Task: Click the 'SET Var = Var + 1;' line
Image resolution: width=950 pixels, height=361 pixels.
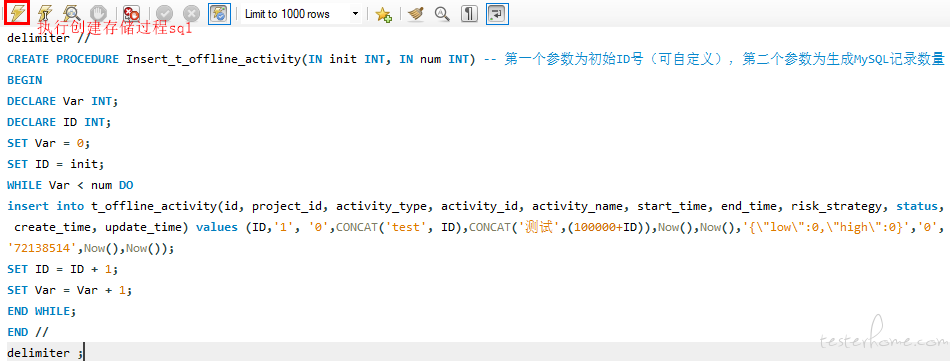Action: (70, 290)
